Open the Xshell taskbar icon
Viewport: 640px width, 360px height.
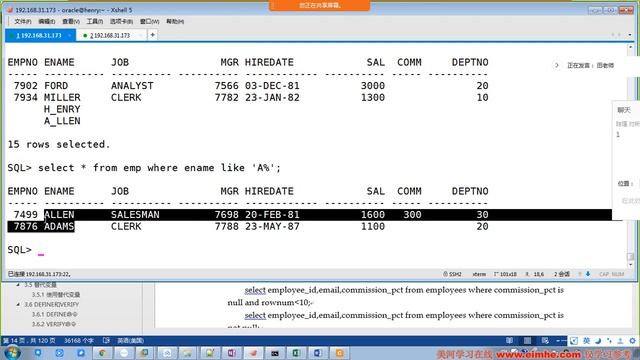(x=253, y=353)
